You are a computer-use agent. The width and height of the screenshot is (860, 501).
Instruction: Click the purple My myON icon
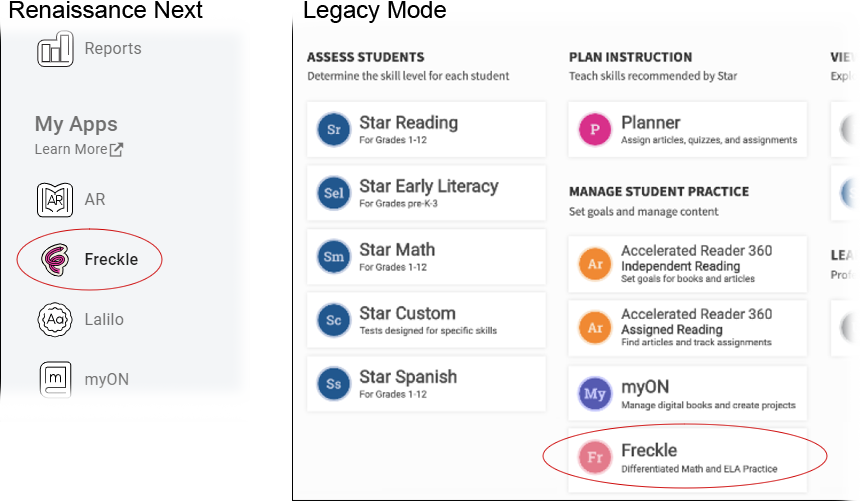tap(595, 394)
